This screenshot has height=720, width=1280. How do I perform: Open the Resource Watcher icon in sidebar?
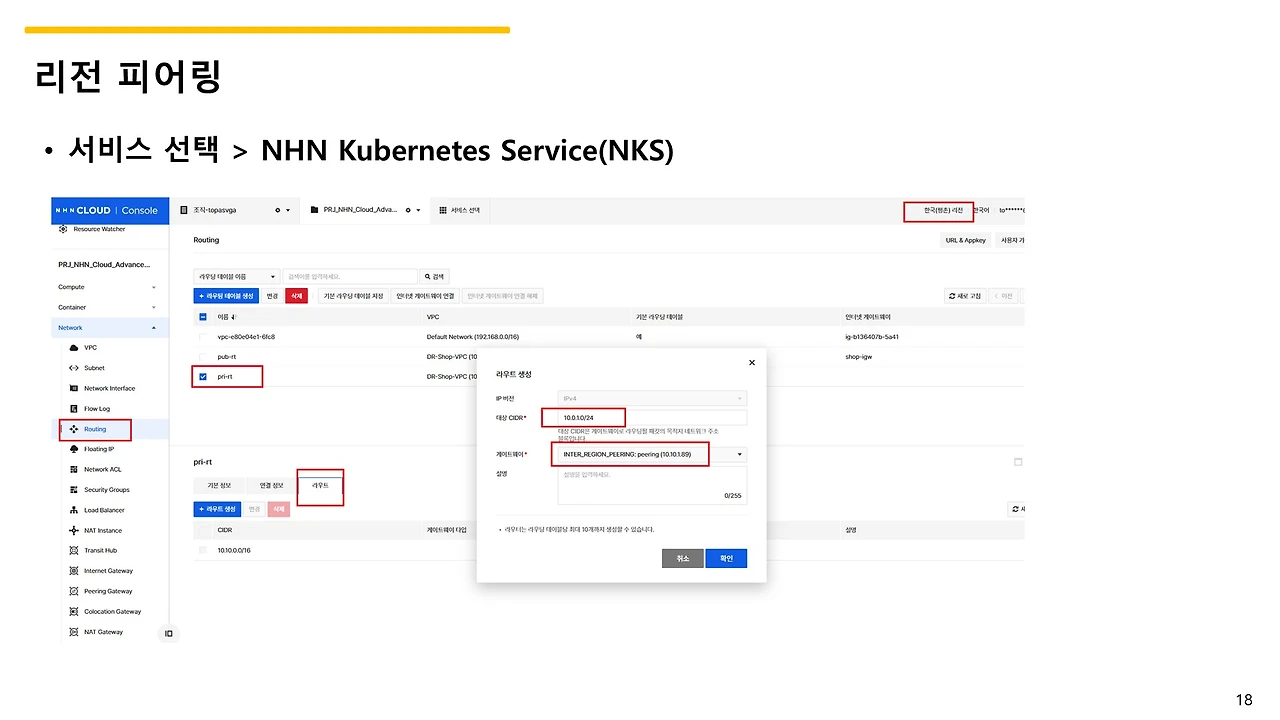[x=64, y=229]
